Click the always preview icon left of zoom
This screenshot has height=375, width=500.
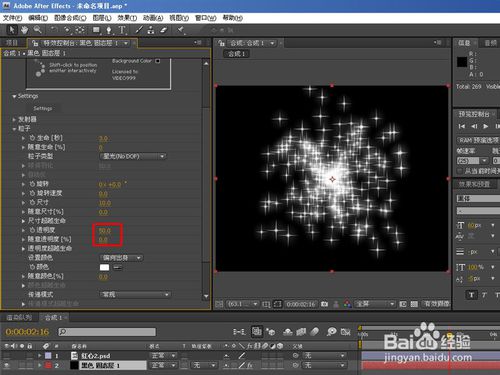click(x=219, y=304)
